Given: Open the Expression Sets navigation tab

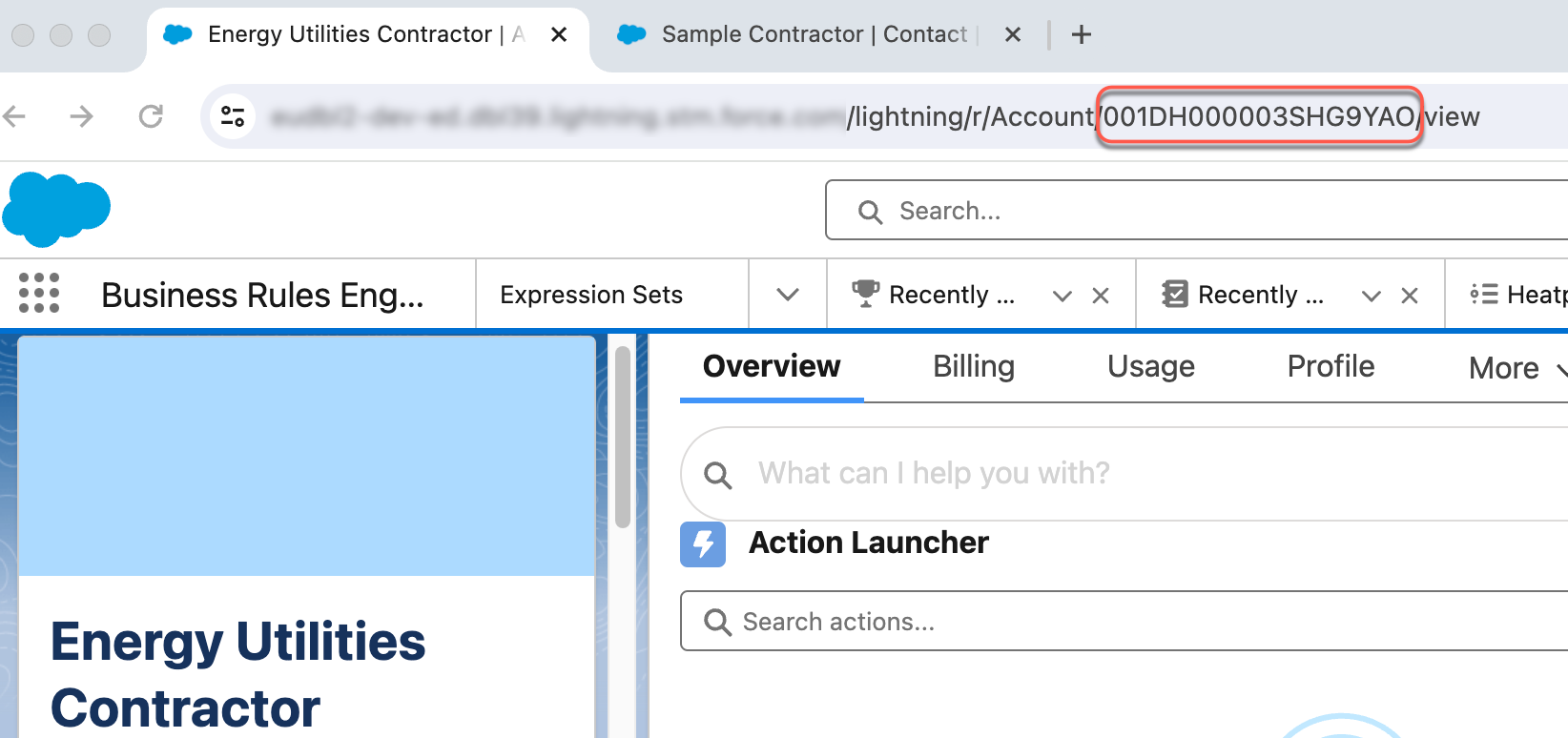Looking at the screenshot, I should point(591,295).
